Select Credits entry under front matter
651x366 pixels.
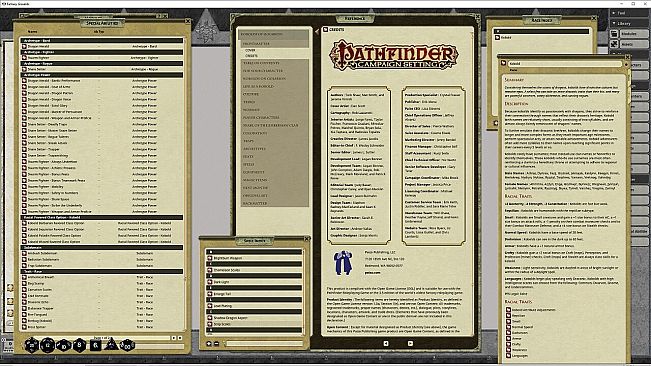(251, 56)
